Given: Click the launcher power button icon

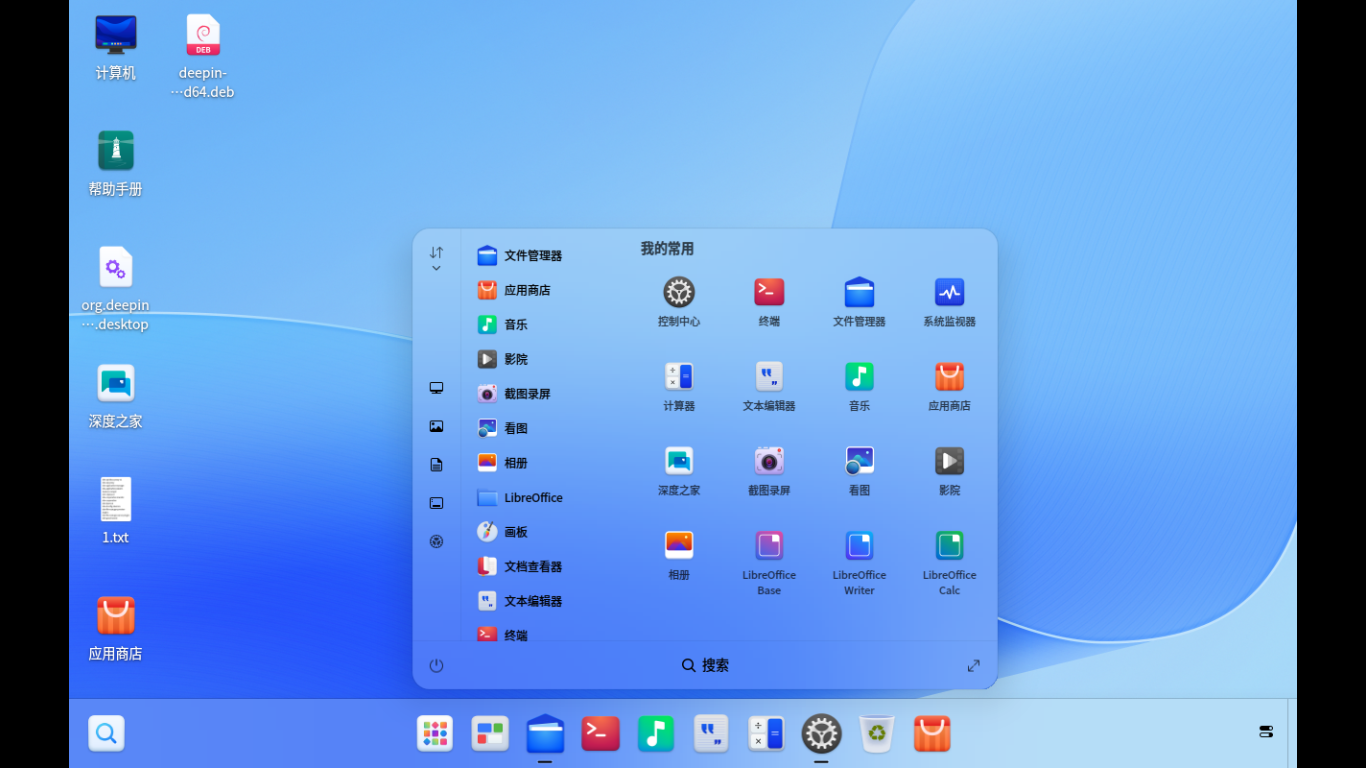Looking at the screenshot, I should click(436, 665).
